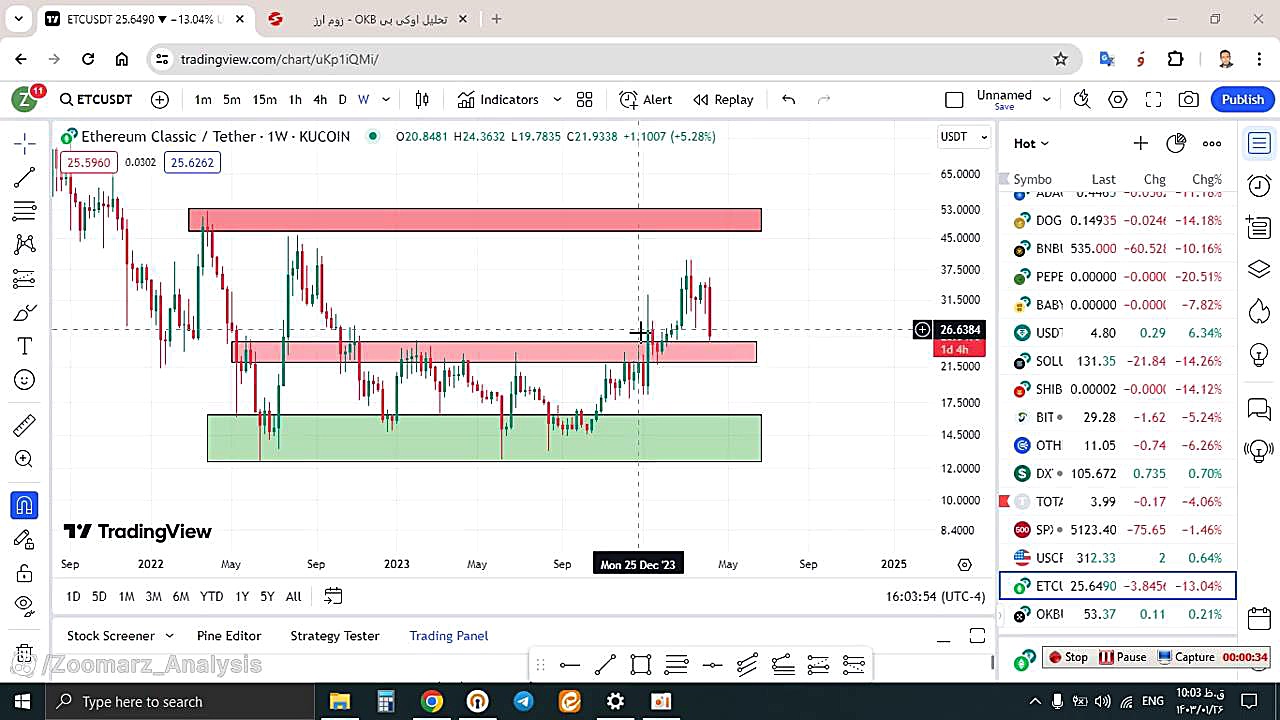Open the hotlists flame panel
The height and width of the screenshot is (720, 1280).
[x=1259, y=312]
